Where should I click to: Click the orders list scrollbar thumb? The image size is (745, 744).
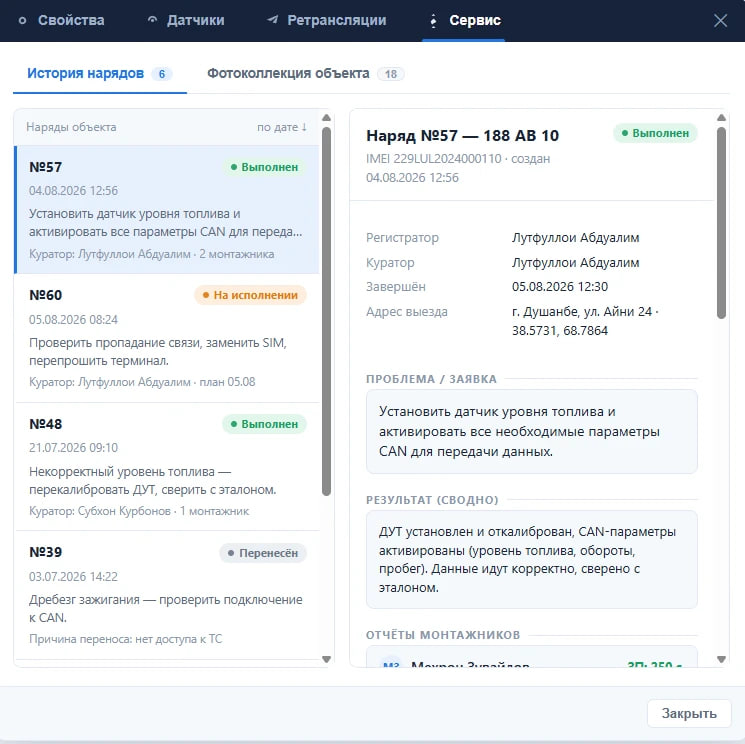[326, 312]
